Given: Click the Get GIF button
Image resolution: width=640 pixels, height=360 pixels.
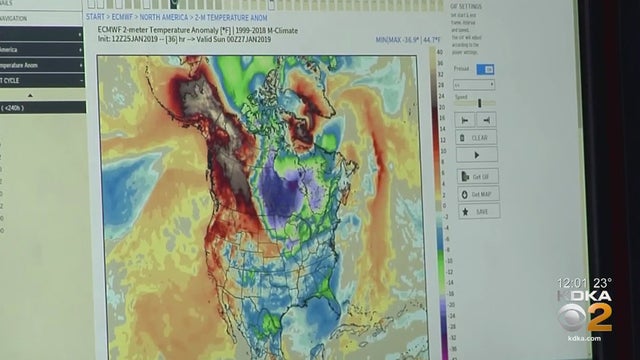Looking at the screenshot, I should (478, 176).
